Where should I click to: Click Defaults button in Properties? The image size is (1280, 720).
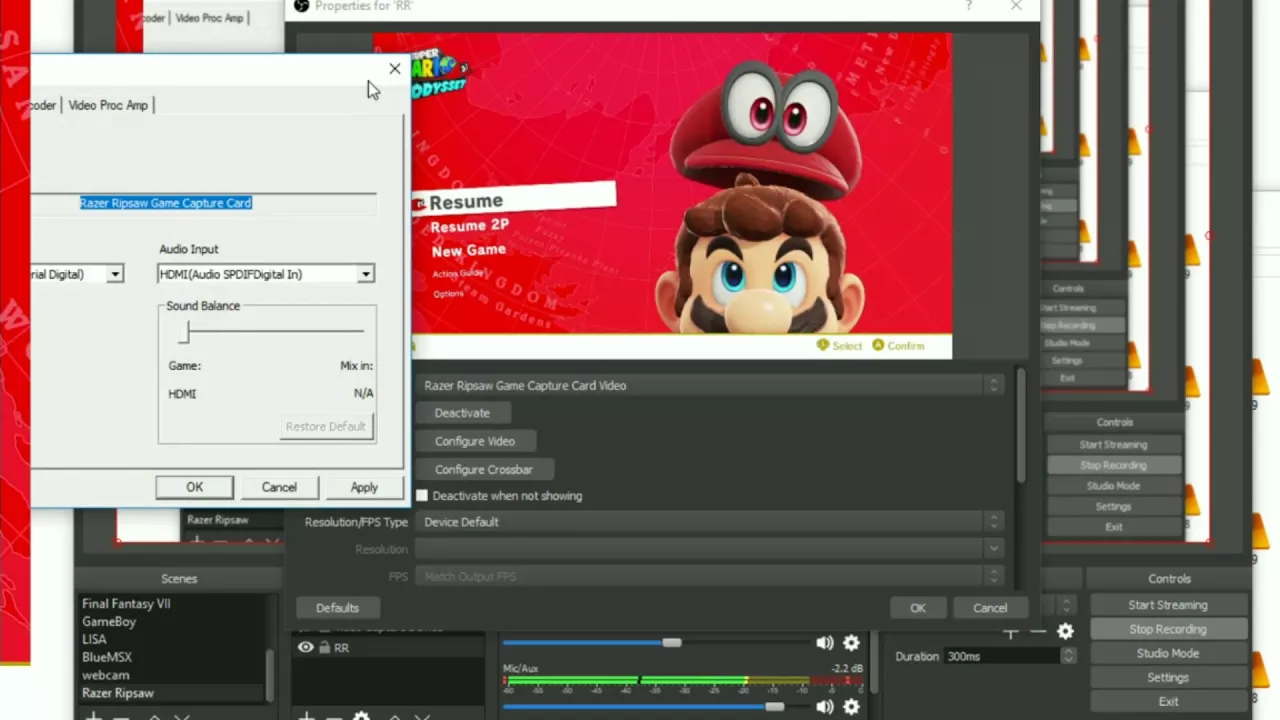(x=337, y=608)
